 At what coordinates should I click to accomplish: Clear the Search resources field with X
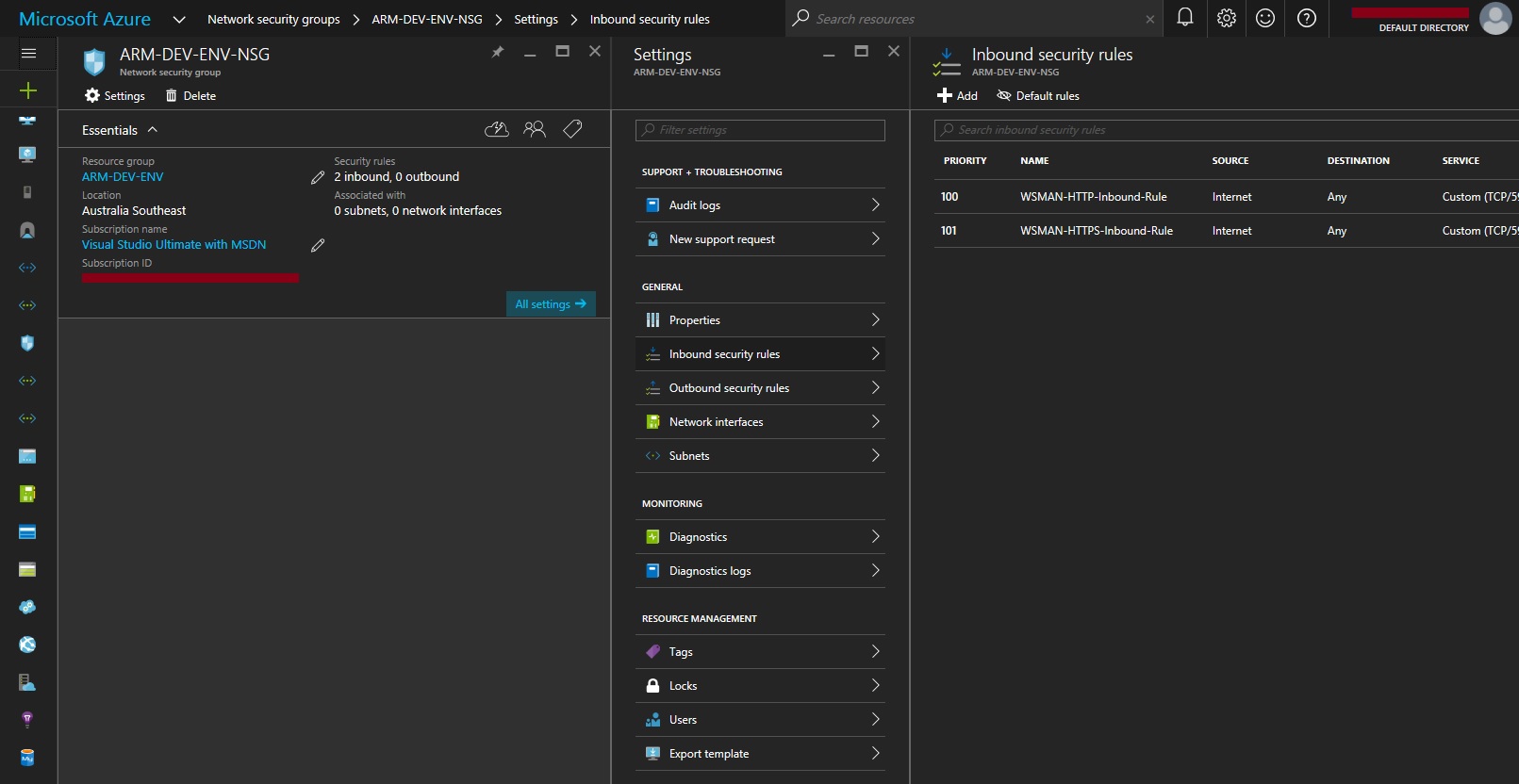[x=1149, y=19]
